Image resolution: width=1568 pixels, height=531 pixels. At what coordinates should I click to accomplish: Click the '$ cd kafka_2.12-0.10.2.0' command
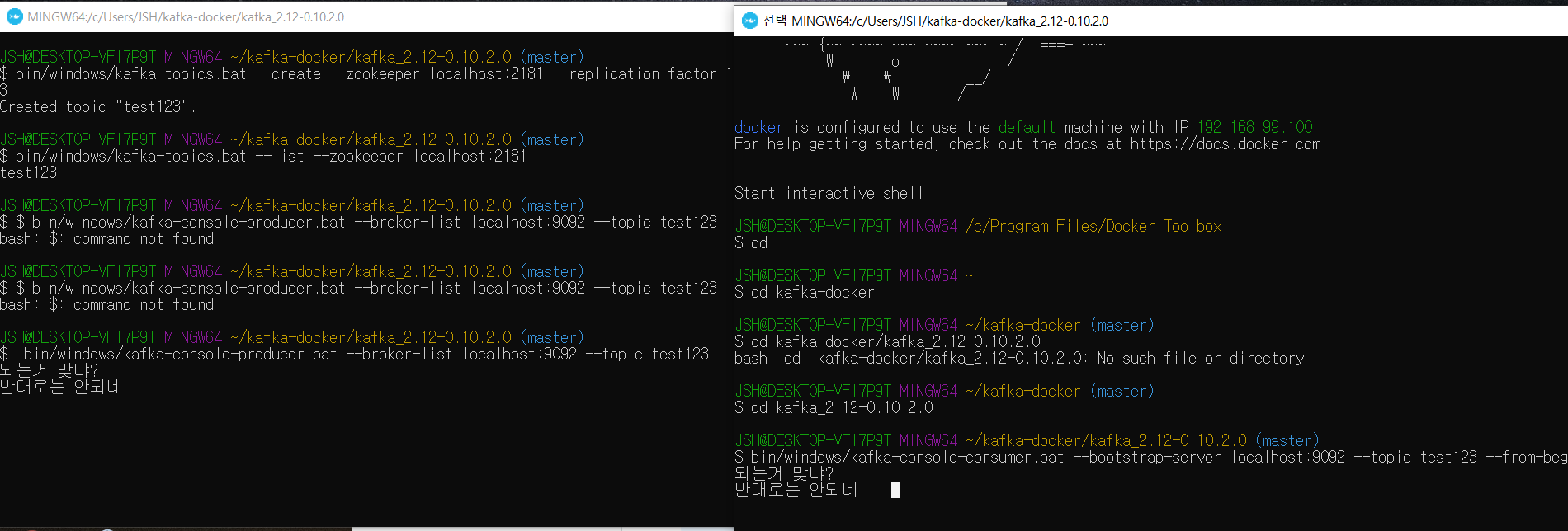[x=834, y=407]
